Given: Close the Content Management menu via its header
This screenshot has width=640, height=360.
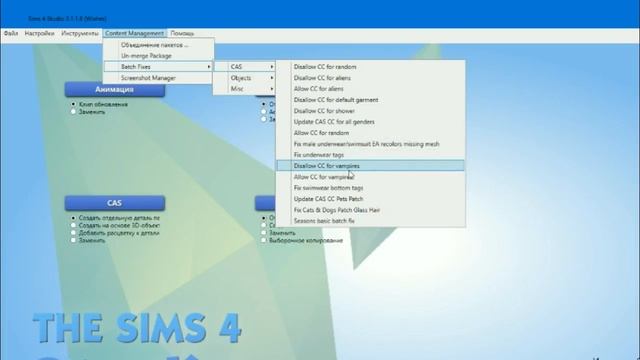Looking at the screenshot, I should 134,33.
